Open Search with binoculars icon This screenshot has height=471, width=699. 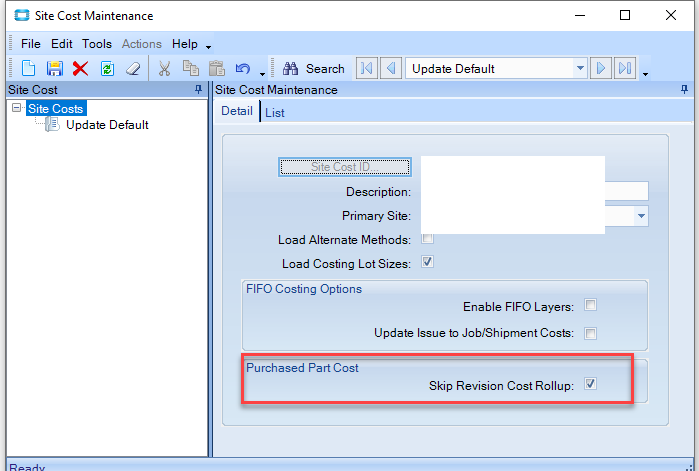click(x=290, y=69)
